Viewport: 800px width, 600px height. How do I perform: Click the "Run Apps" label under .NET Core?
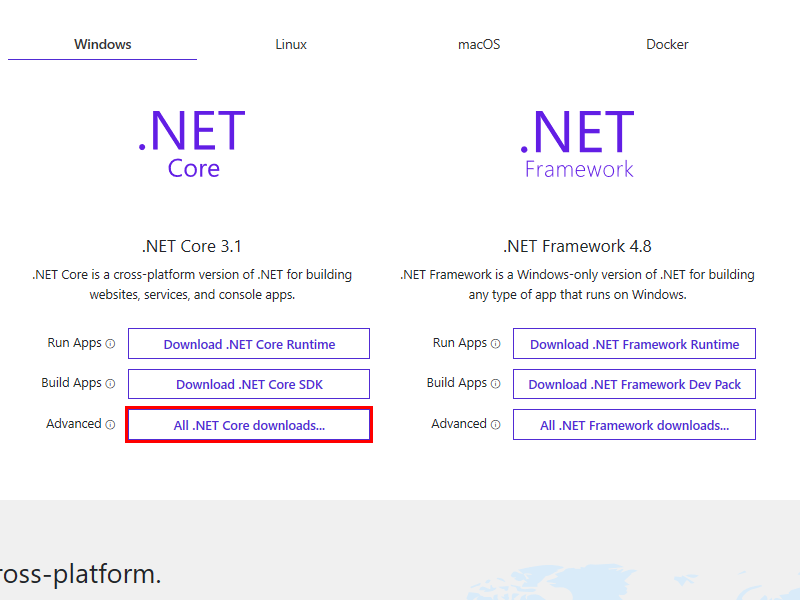click(74, 343)
